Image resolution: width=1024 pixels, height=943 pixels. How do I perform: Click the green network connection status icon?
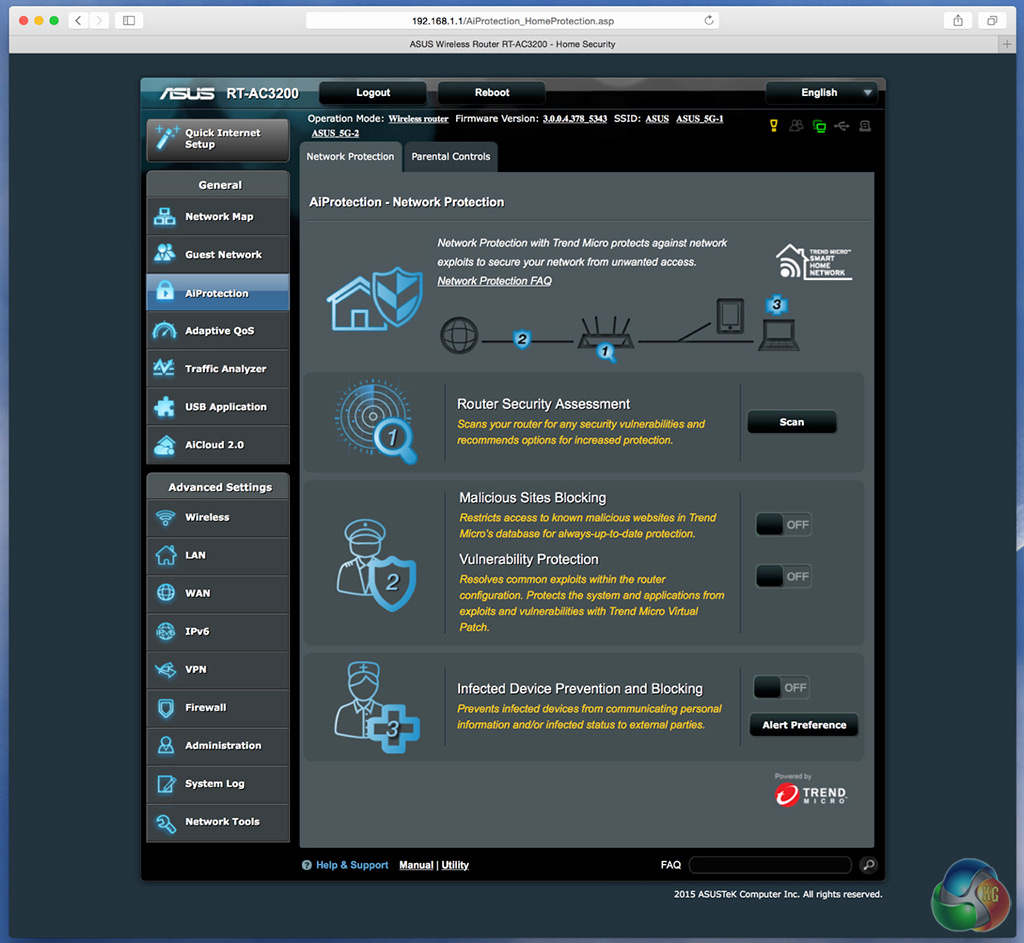click(x=819, y=126)
